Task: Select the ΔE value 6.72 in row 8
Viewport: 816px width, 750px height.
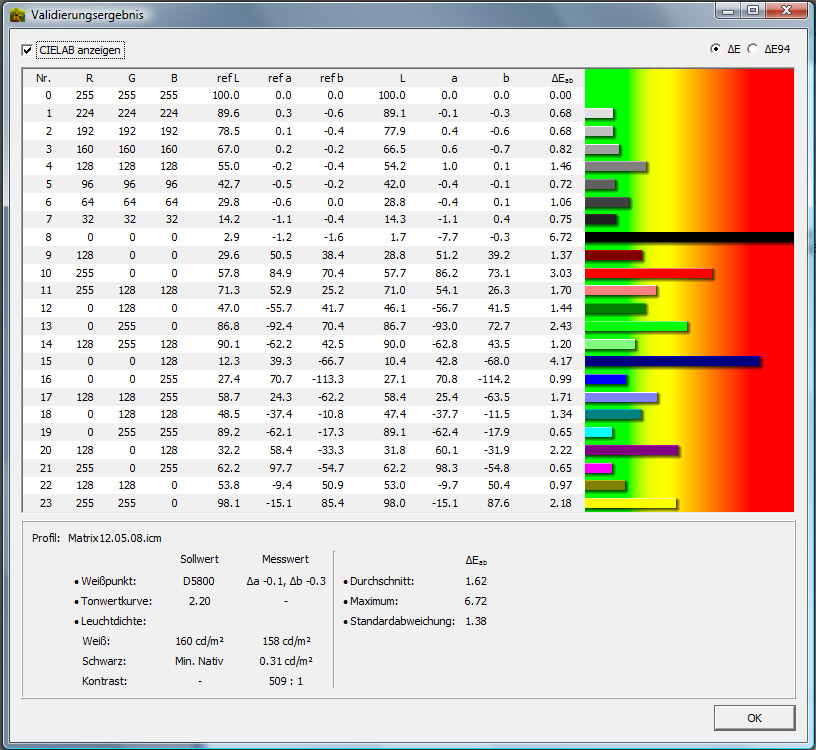Action: [x=559, y=237]
